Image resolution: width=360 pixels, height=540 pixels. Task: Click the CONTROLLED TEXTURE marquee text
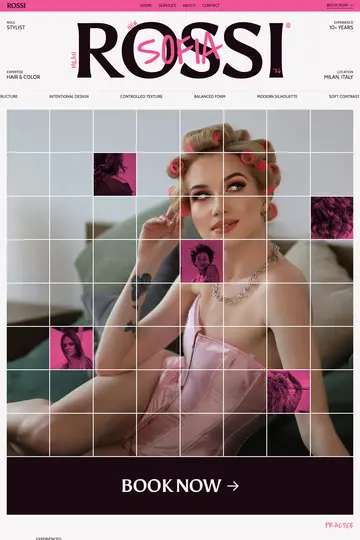[141, 96]
